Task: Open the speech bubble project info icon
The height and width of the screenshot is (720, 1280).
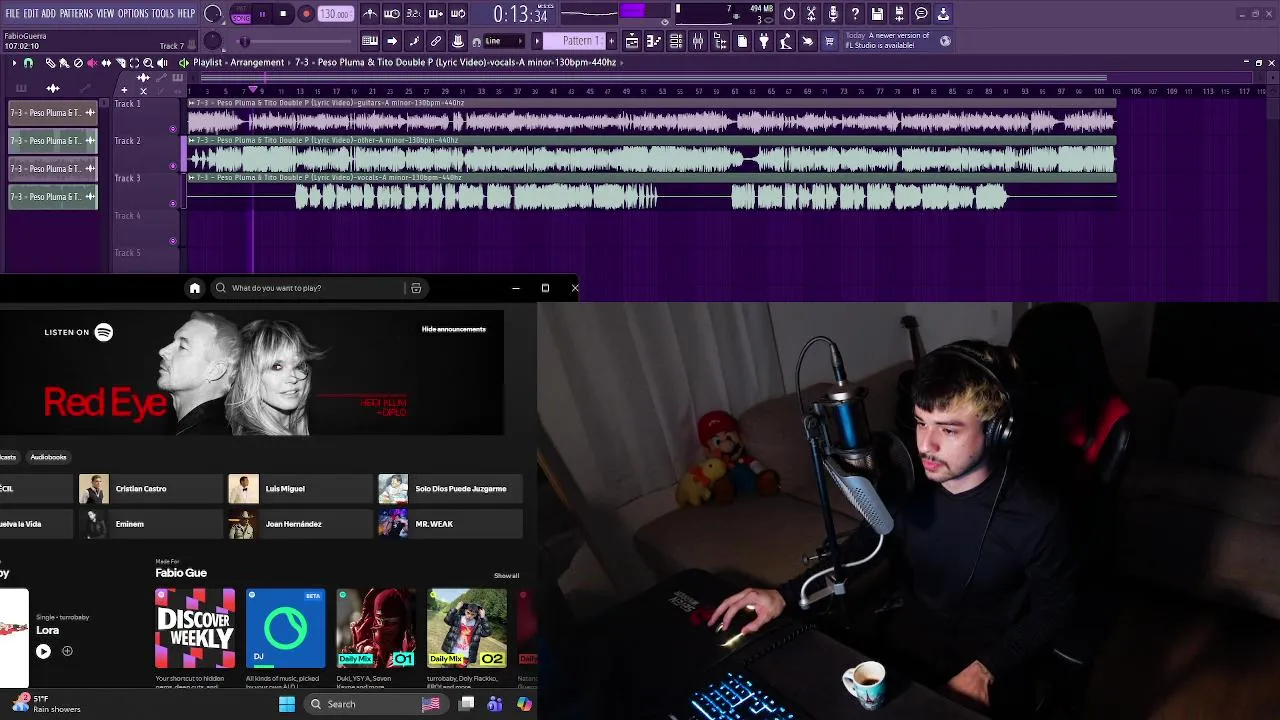Action: (x=921, y=14)
